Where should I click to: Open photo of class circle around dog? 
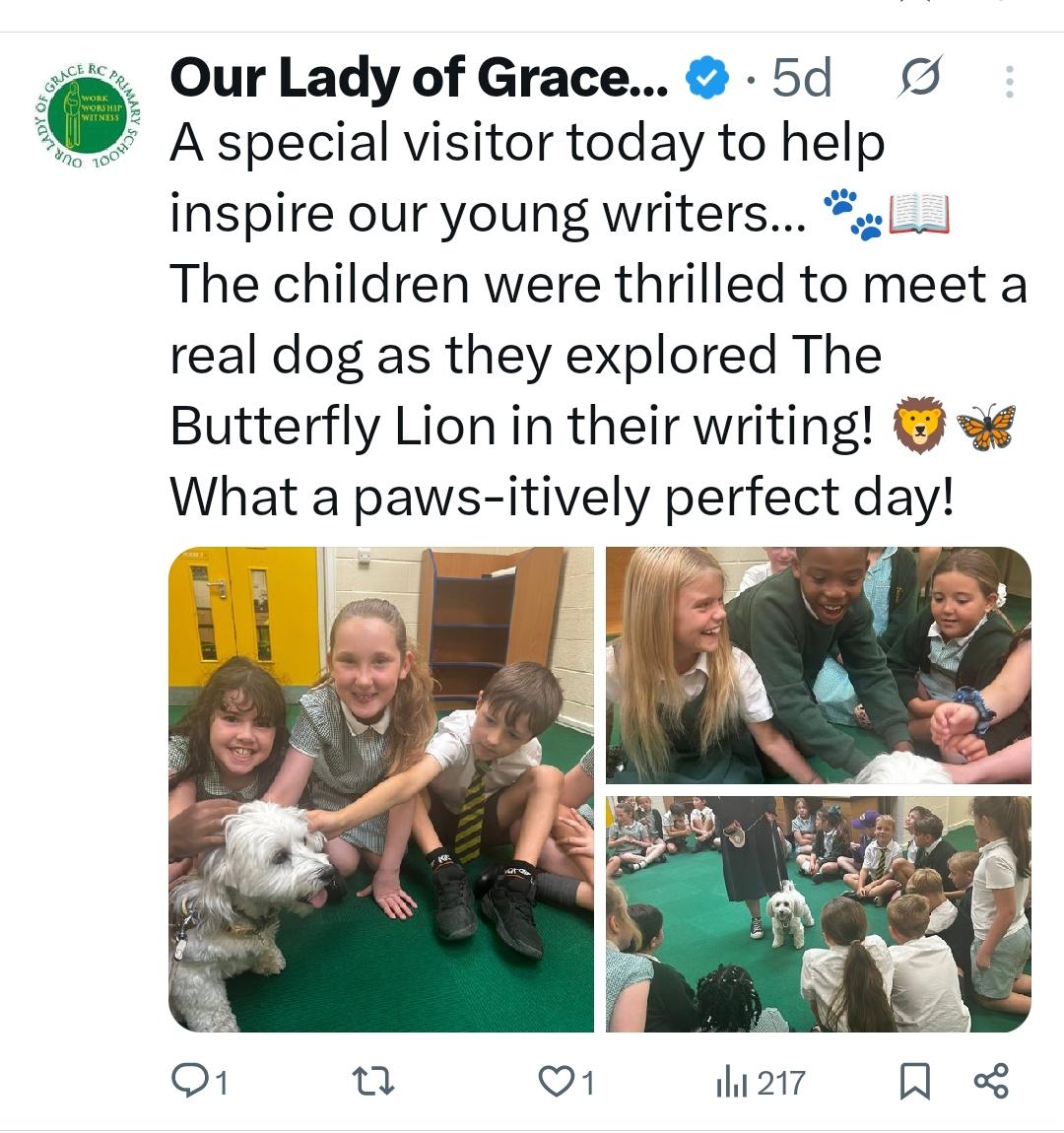(819, 914)
